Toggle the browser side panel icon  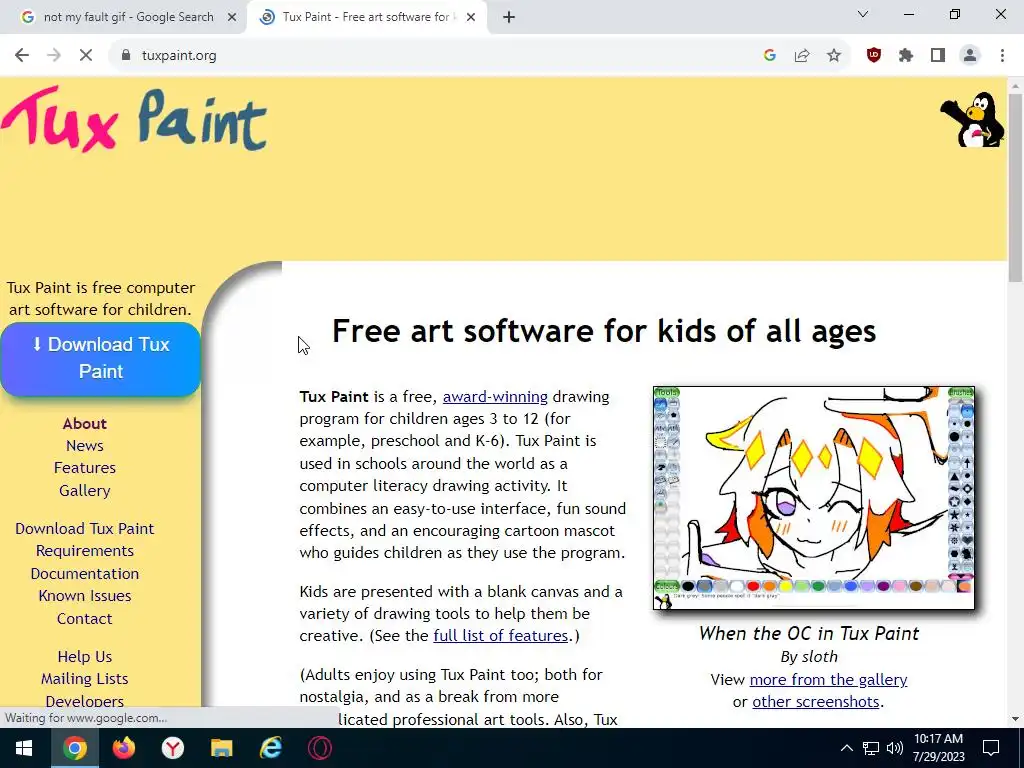[938, 56]
